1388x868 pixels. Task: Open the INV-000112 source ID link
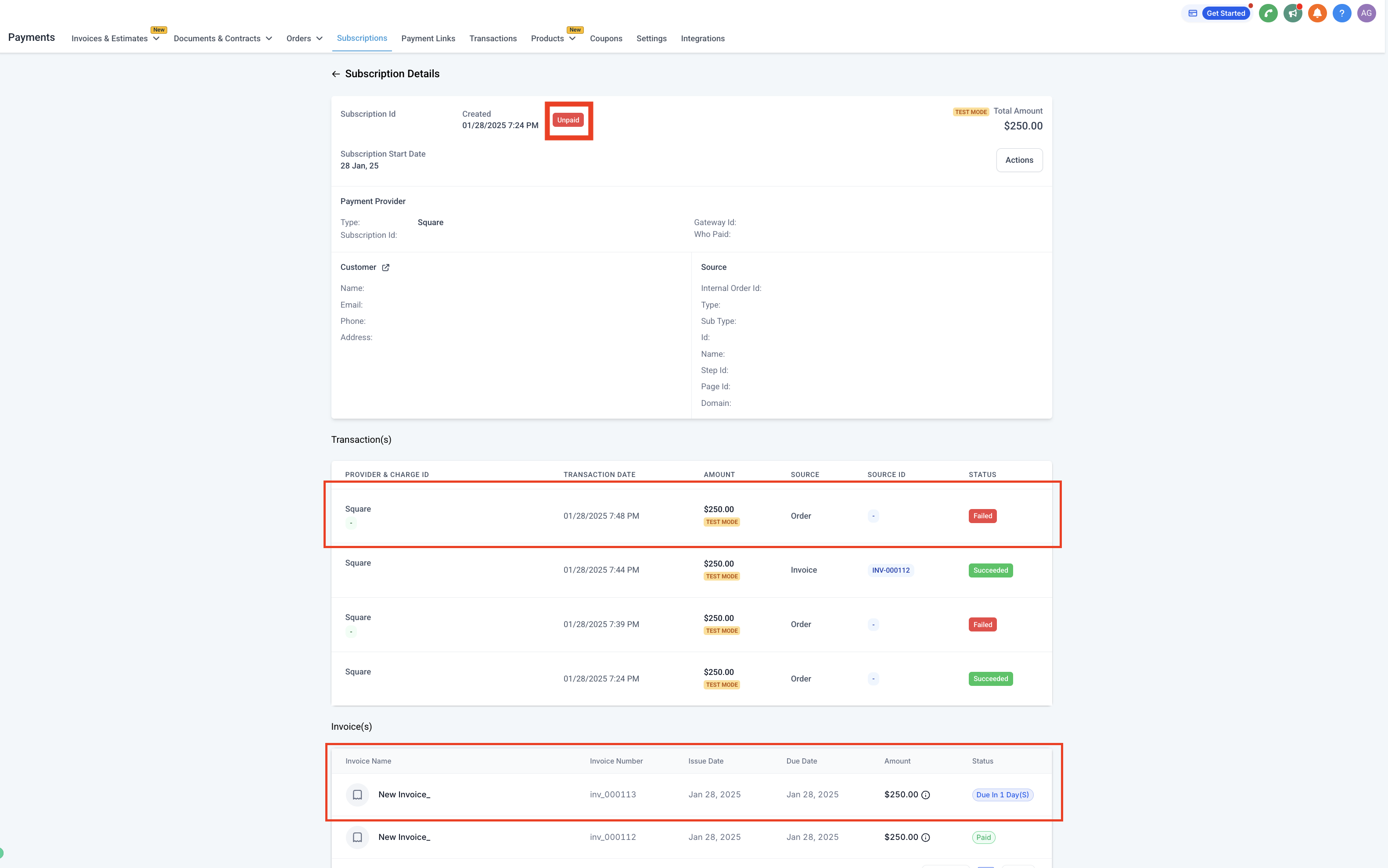891,570
